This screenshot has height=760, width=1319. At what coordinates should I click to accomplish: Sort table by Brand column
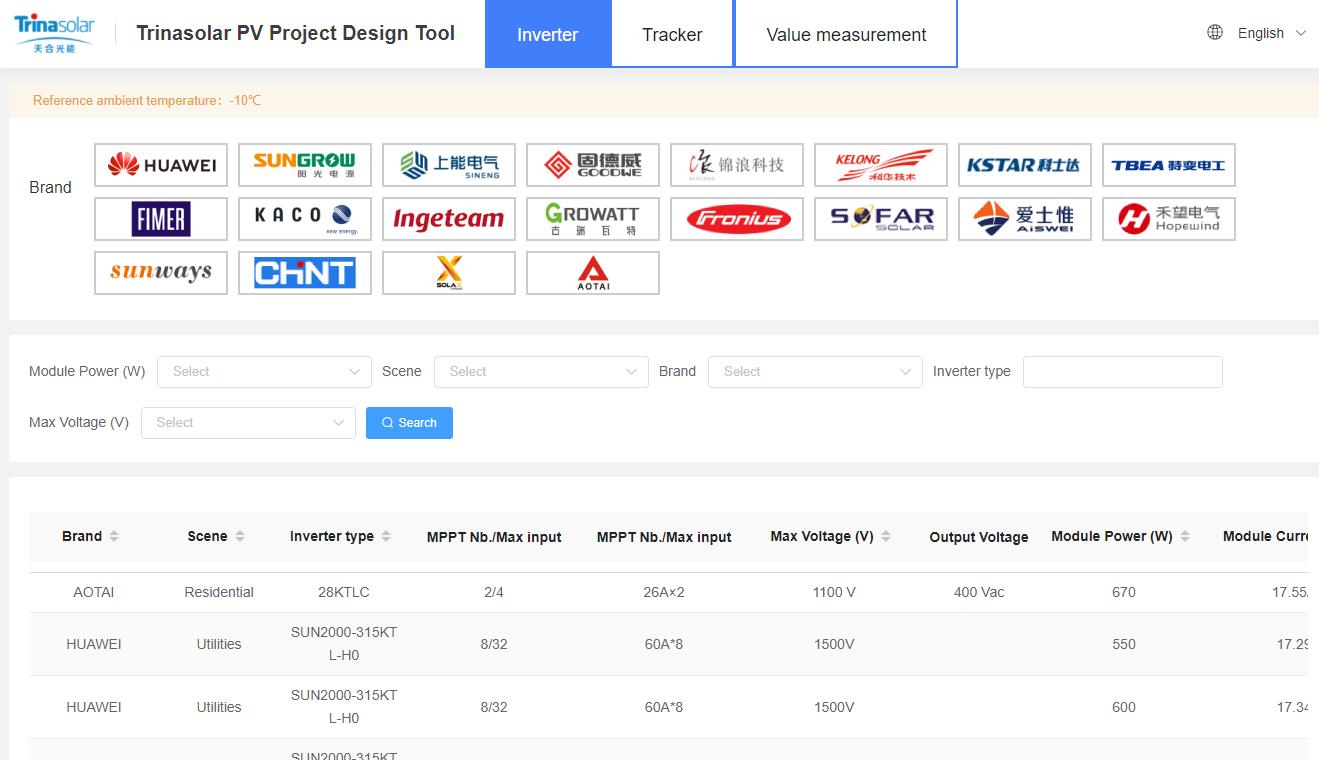click(90, 536)
